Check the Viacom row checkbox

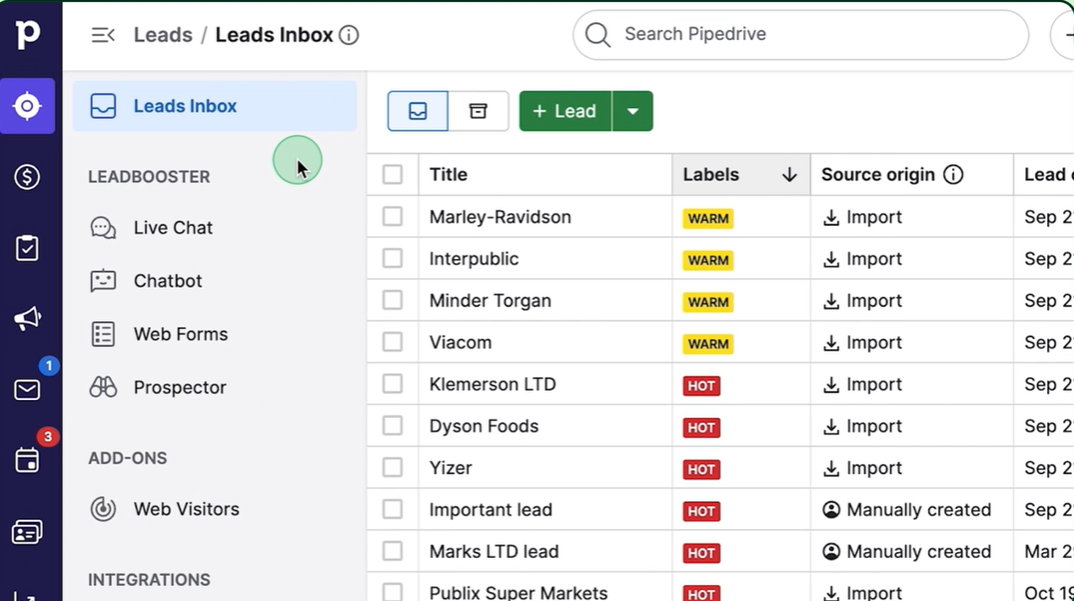point(392,342)
